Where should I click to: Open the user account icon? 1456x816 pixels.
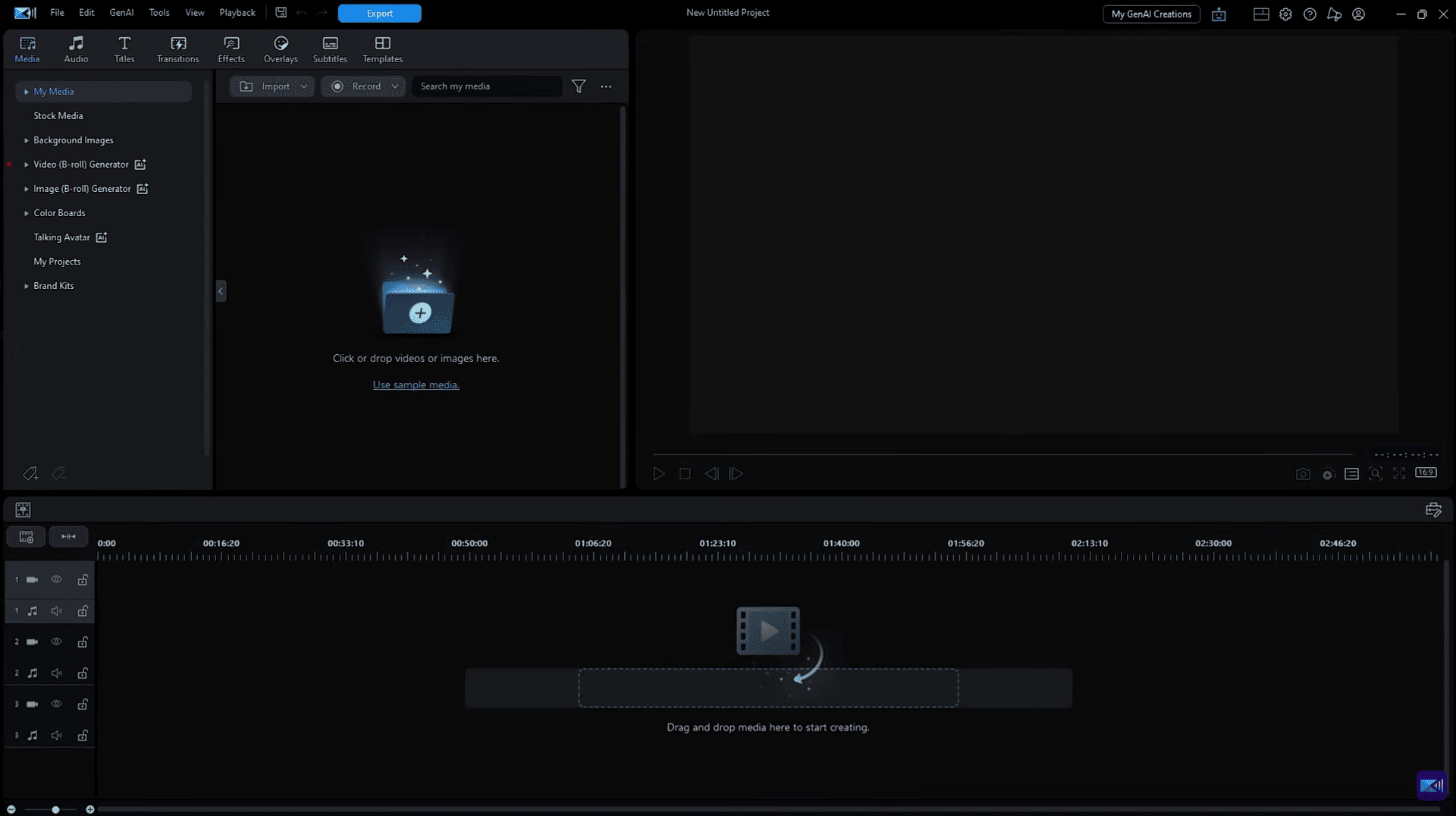click(x=1358, y=14)
